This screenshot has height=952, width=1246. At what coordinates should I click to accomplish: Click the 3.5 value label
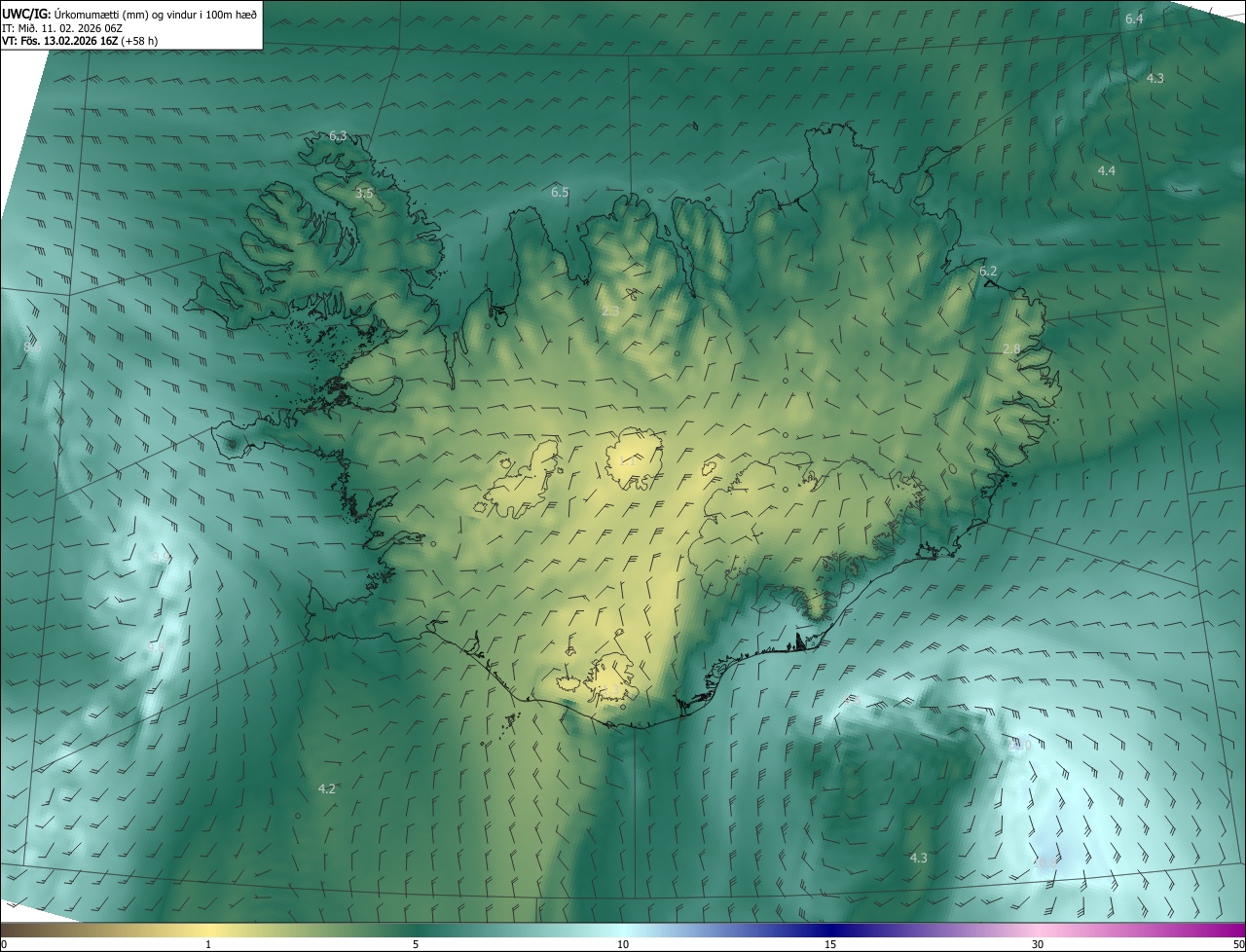pyautogui.click(x=364, y=194)
